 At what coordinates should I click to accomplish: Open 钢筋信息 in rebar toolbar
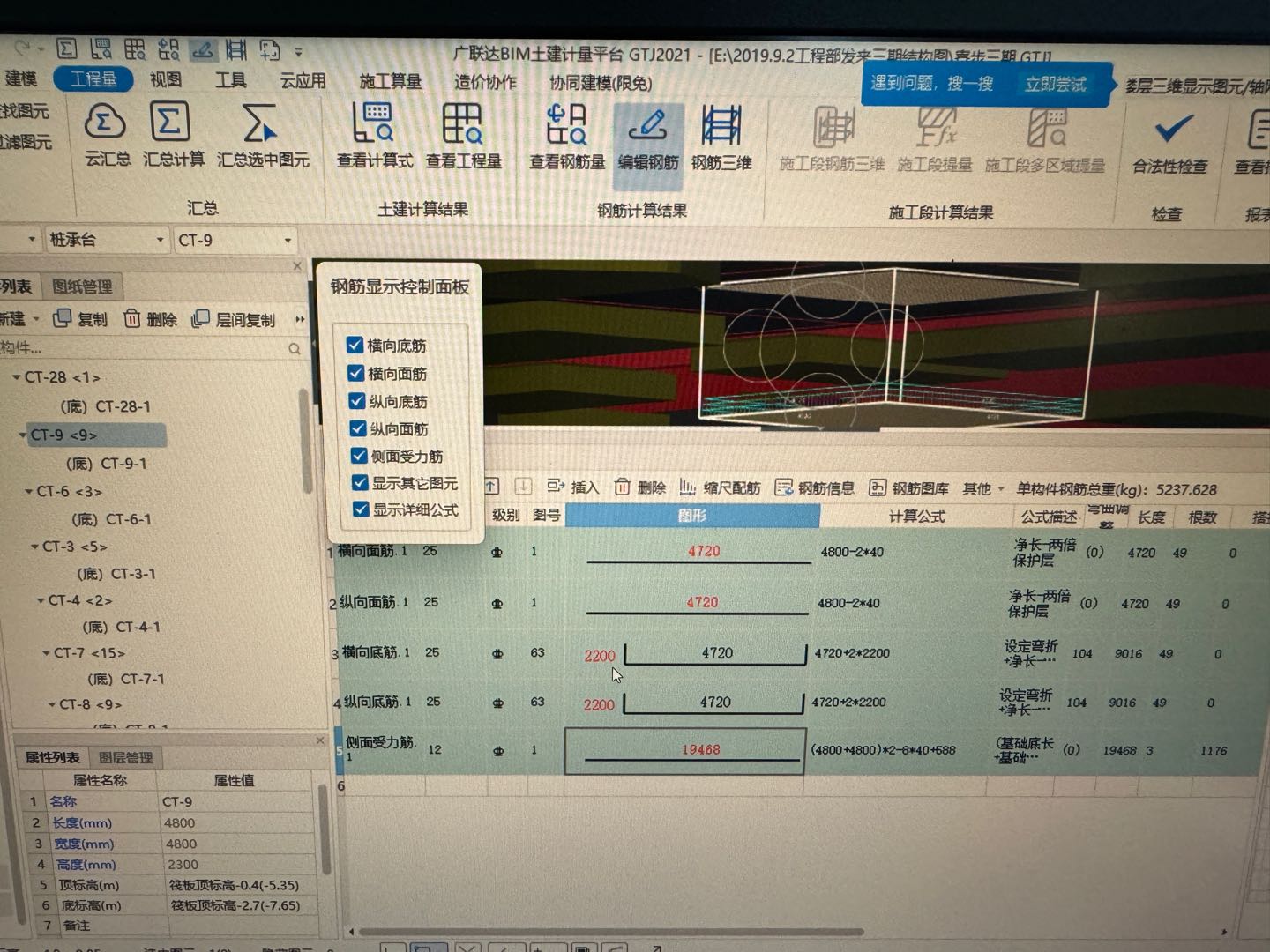(x=814, y=487)
